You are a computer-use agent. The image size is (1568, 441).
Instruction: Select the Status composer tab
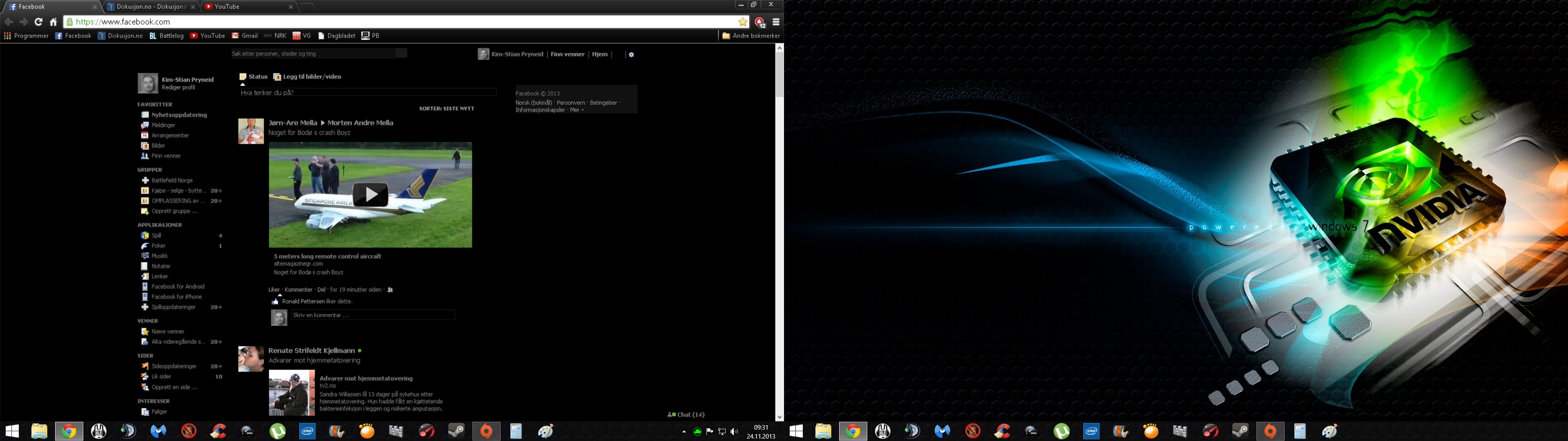pos(253,77)
